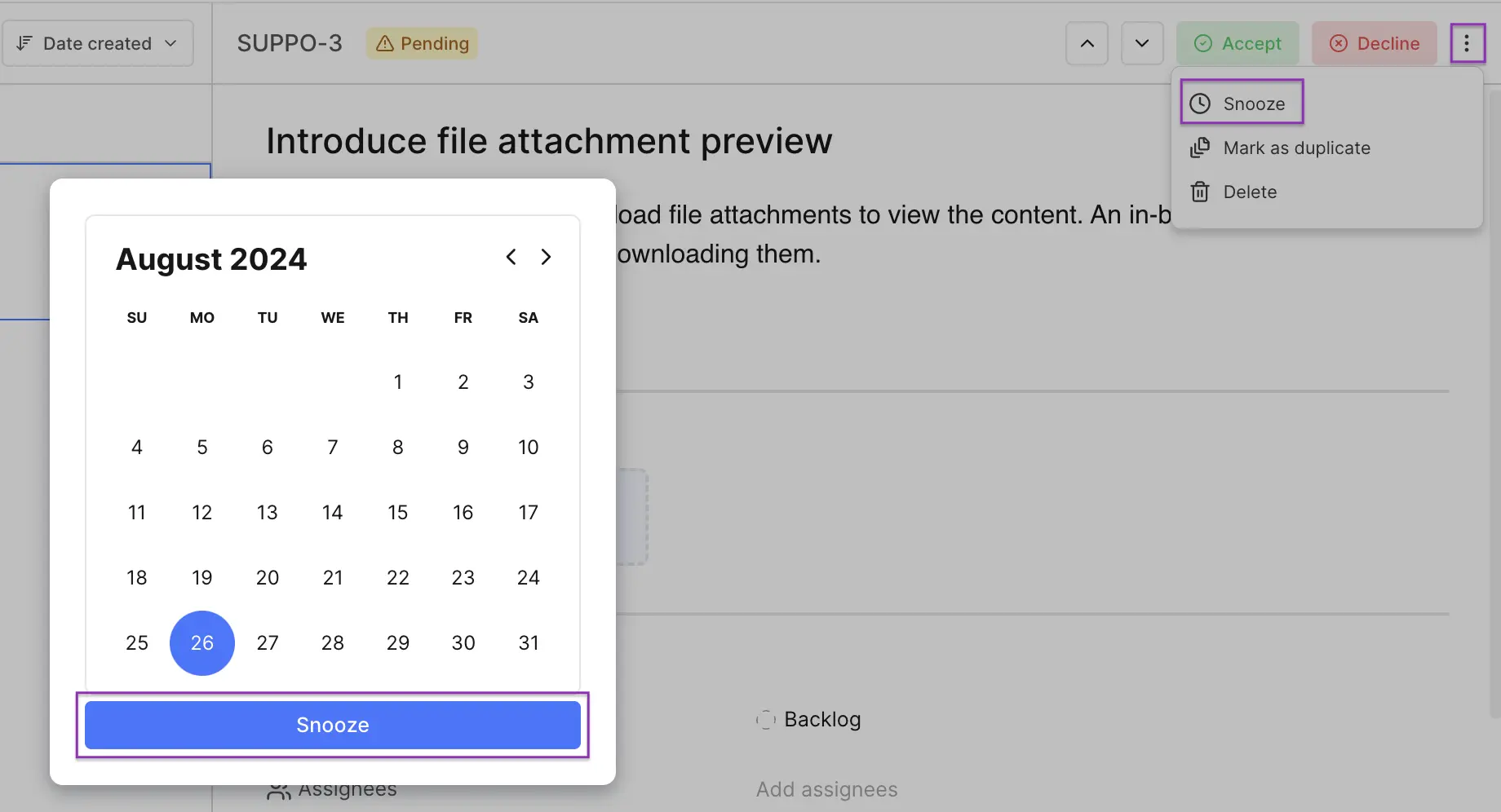Click the Pending status badge
Image resolution: width=1501 pixels, height=812 pixels.
423,43
